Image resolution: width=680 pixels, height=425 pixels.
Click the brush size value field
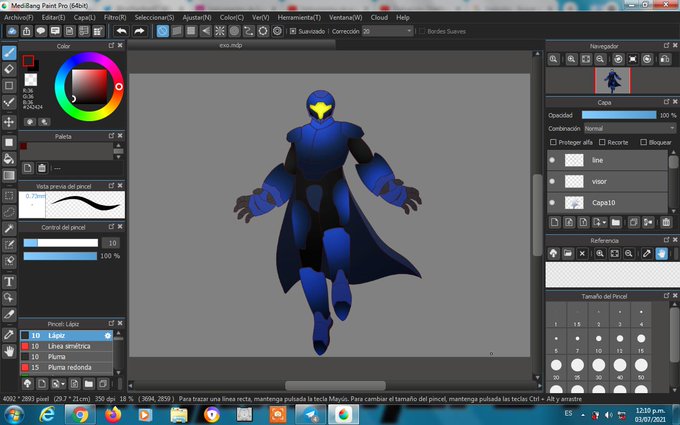111,243
